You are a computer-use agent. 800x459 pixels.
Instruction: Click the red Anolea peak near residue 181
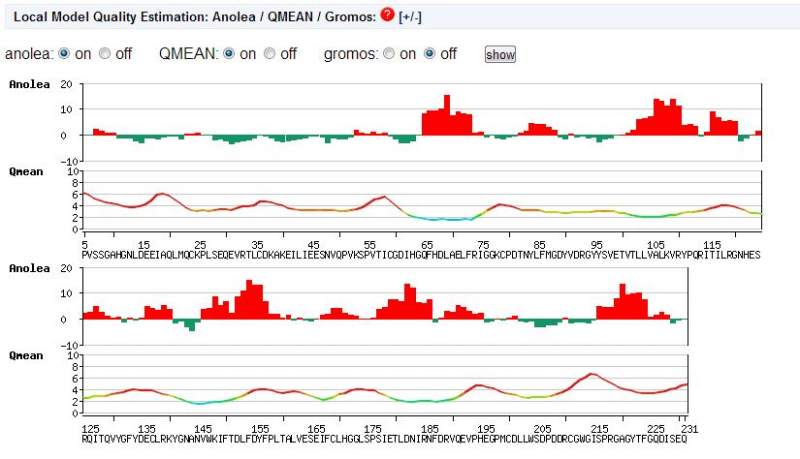[x=407, y=301]
